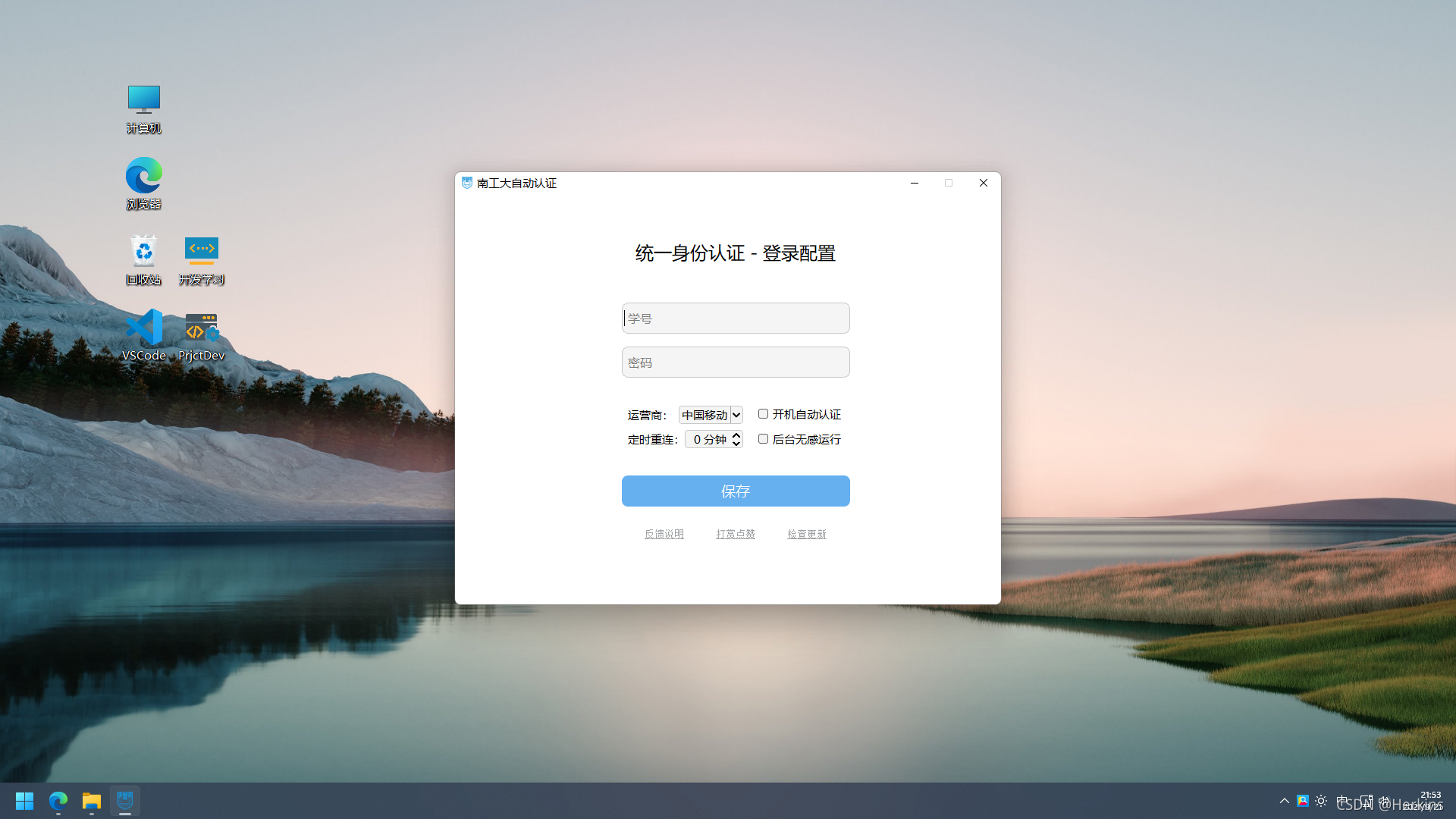Open the PrjctDev desktop shortcut
Image resolution: width=1456 pixels, height=819 pixels.
pos(201,334)
